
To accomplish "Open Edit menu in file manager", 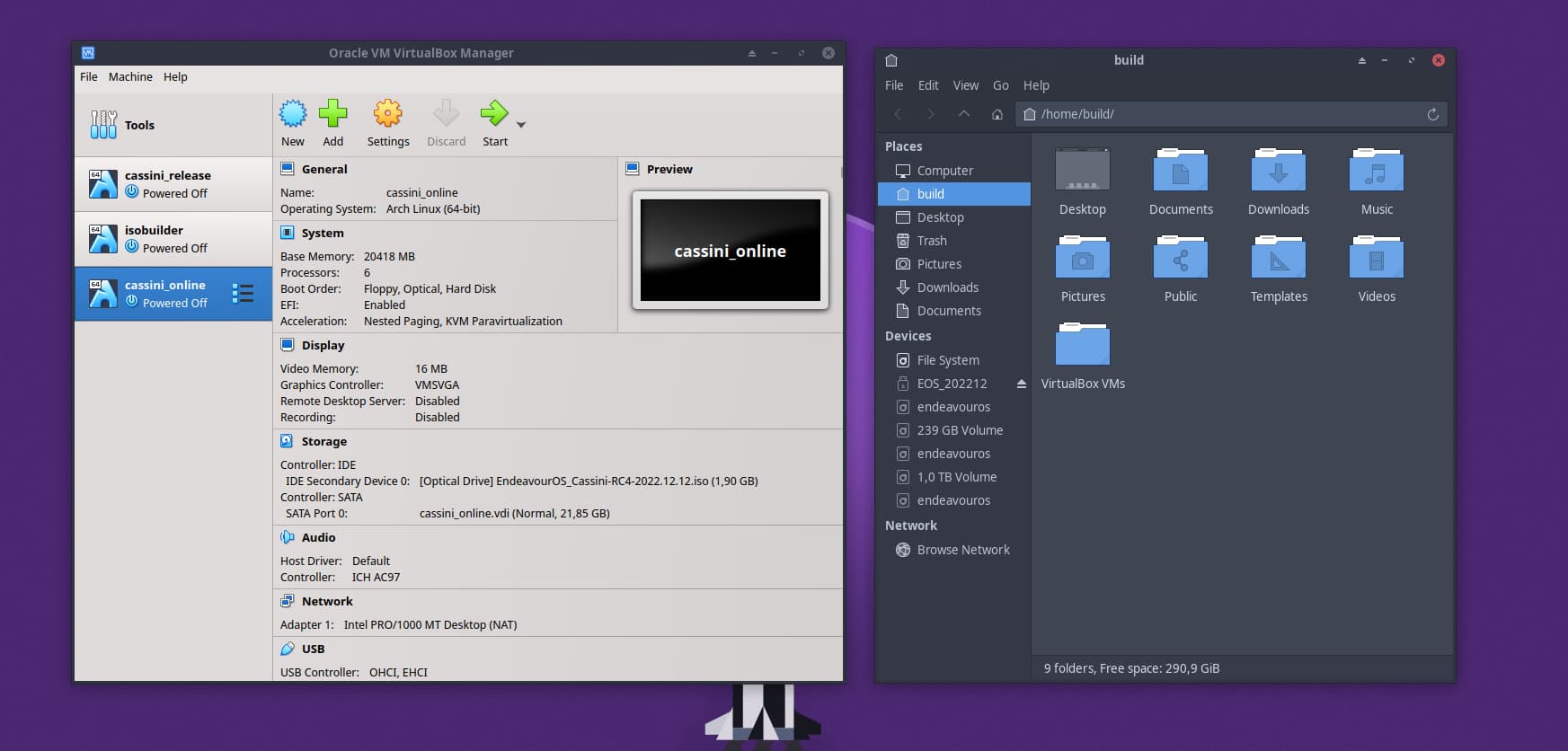I will click(x=928, y=85).
